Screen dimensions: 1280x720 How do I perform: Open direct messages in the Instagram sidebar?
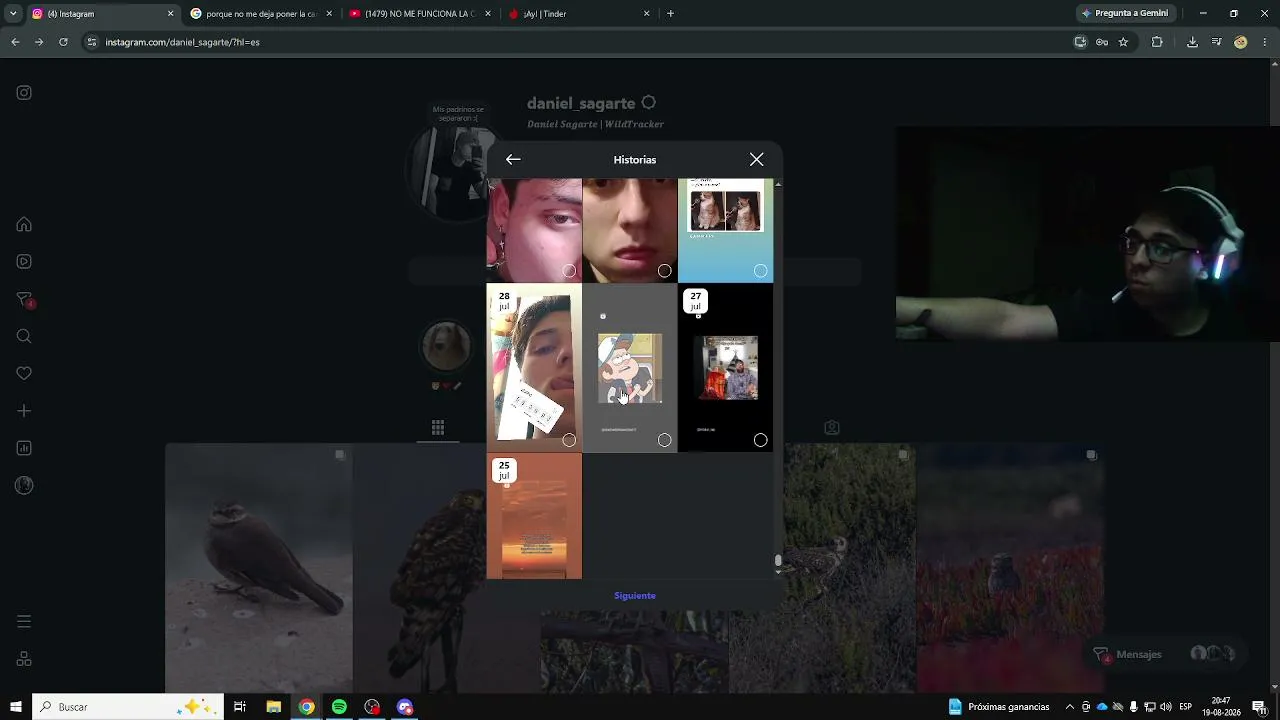24,300
